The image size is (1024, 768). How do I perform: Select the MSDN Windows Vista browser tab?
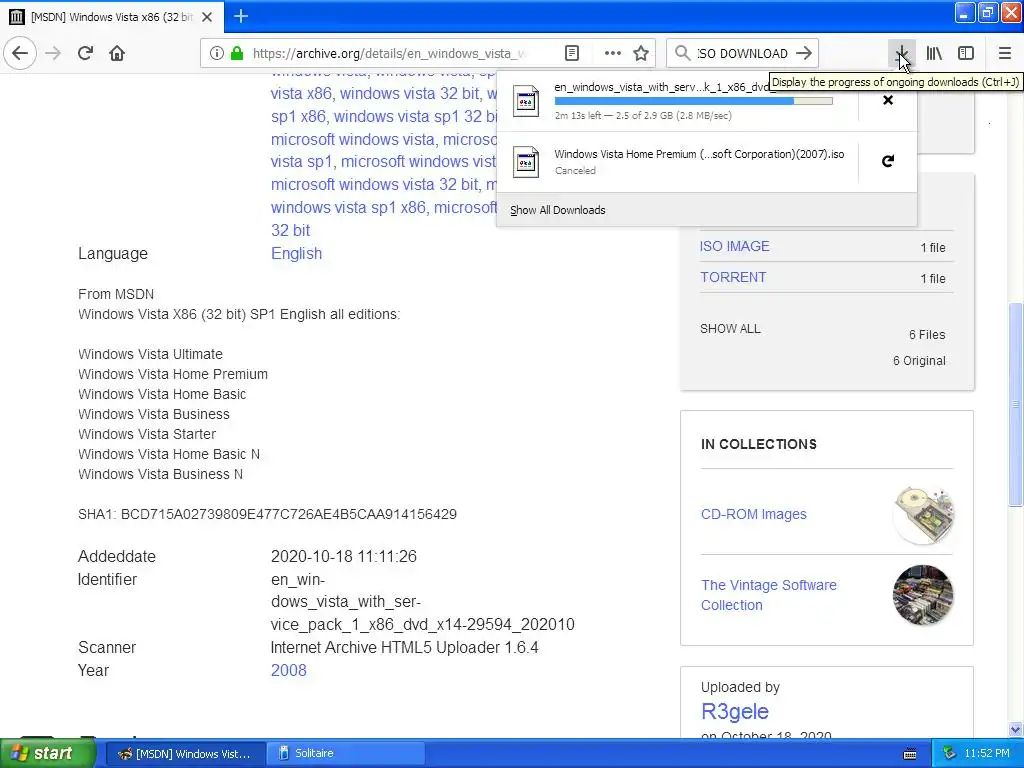(x=112, y=17)
